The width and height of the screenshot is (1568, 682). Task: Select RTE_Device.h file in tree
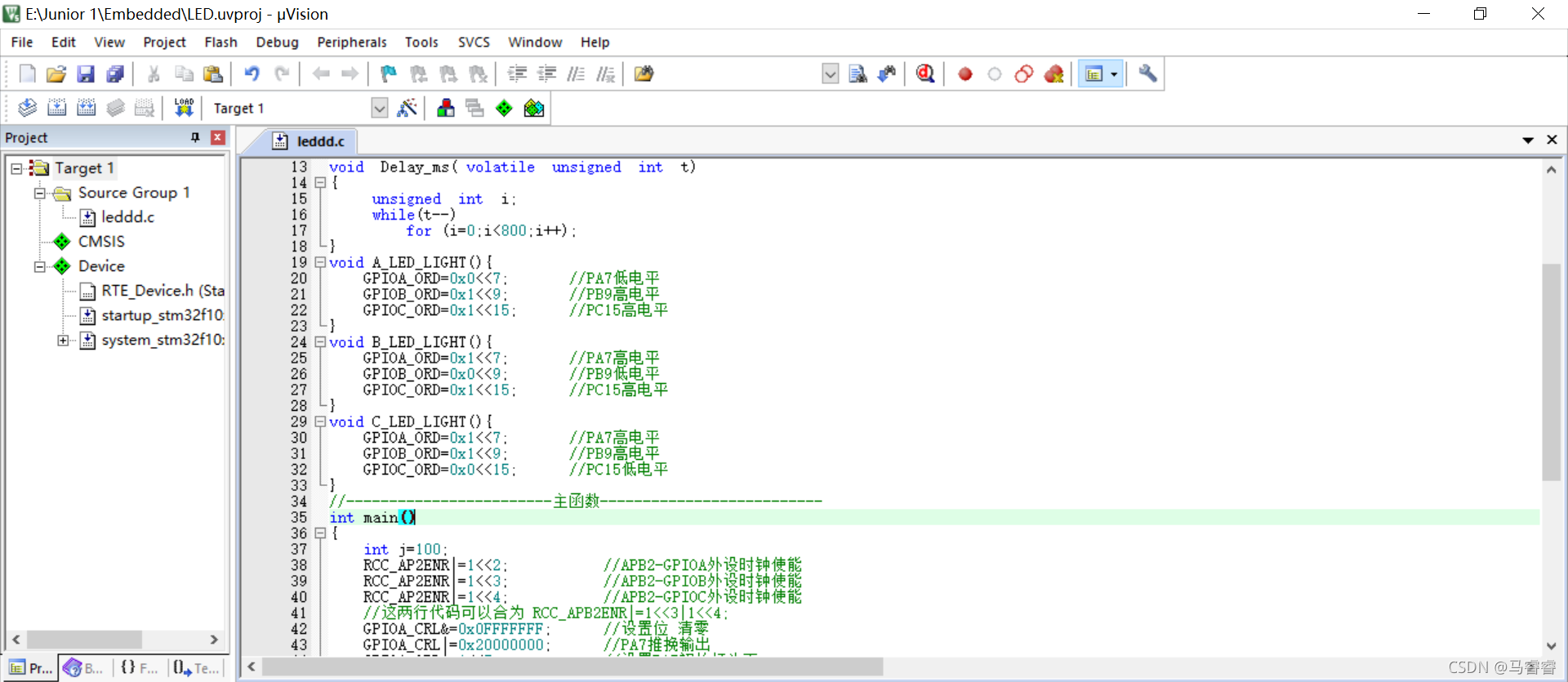163,291
